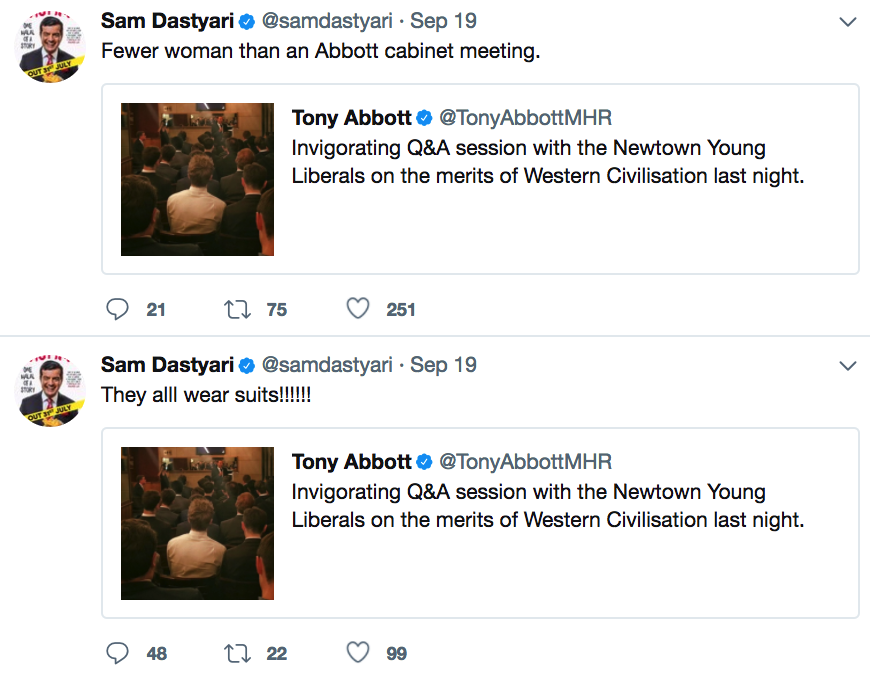Image resolution: width=870 pixels, height=673 pixels.
Task: Click Sam Dastyari's verified badge in first tweet
Action: tap(248, 22)
